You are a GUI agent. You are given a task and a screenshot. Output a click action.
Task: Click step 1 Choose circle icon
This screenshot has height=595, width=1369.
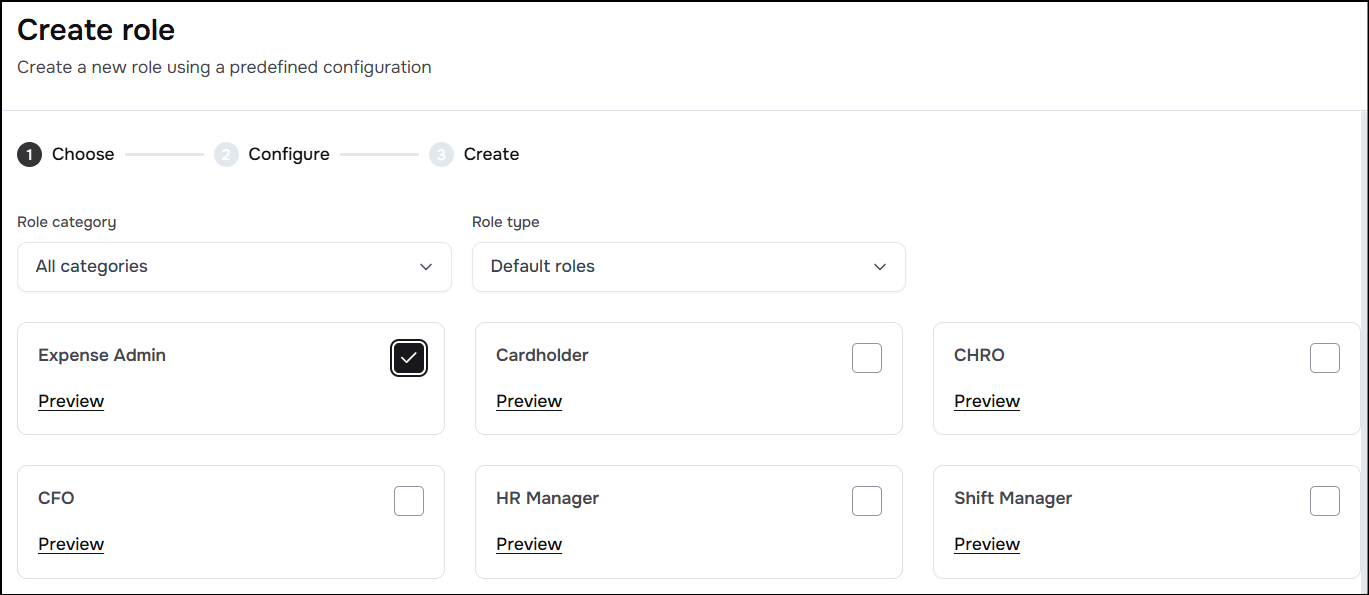tap(29, 155)
